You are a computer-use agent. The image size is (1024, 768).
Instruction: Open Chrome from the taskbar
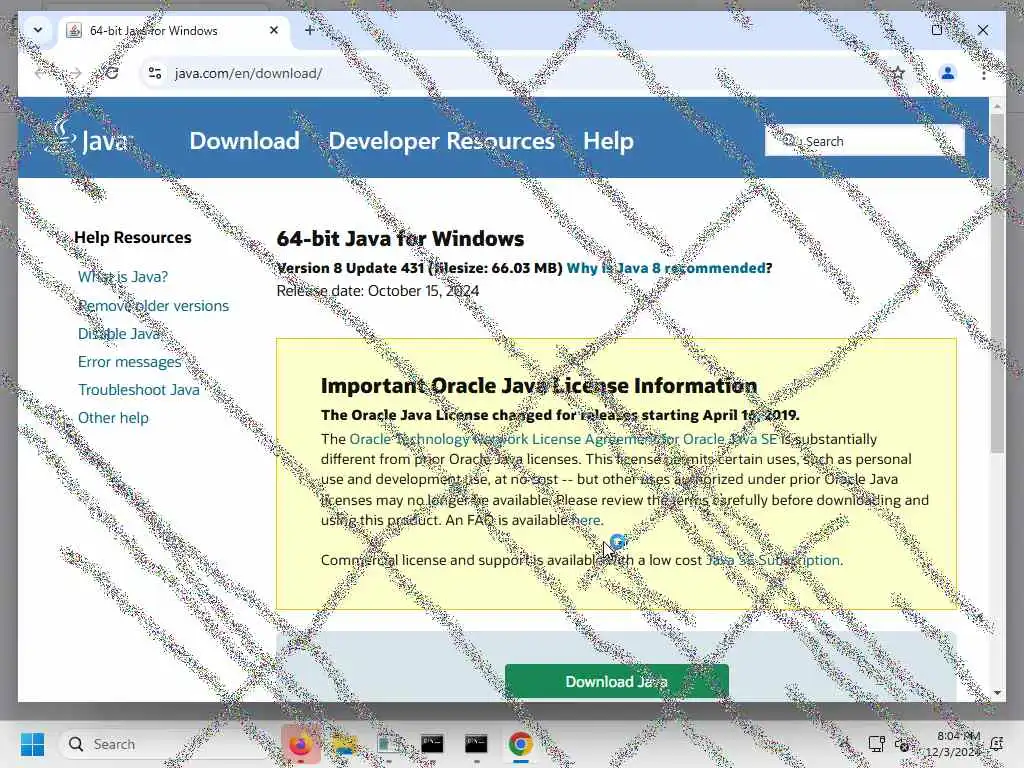[x=520, y=744]
